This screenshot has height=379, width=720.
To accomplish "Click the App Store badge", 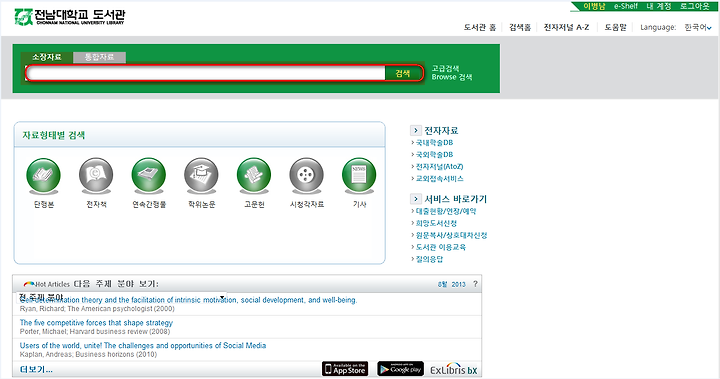I will (x=345, y=369).
